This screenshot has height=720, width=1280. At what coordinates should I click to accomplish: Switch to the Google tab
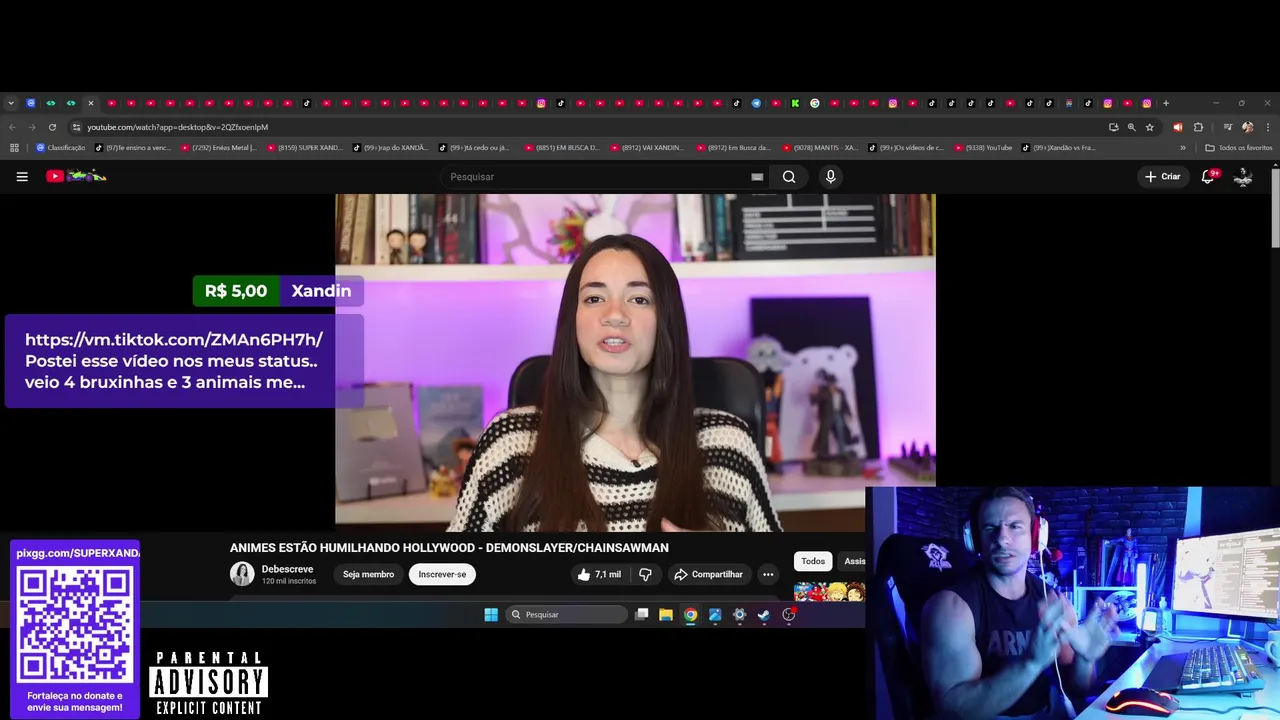point(815,103)
